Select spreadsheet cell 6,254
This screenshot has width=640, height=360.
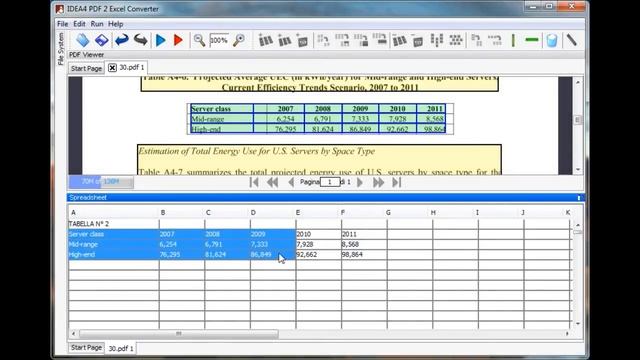182,244
